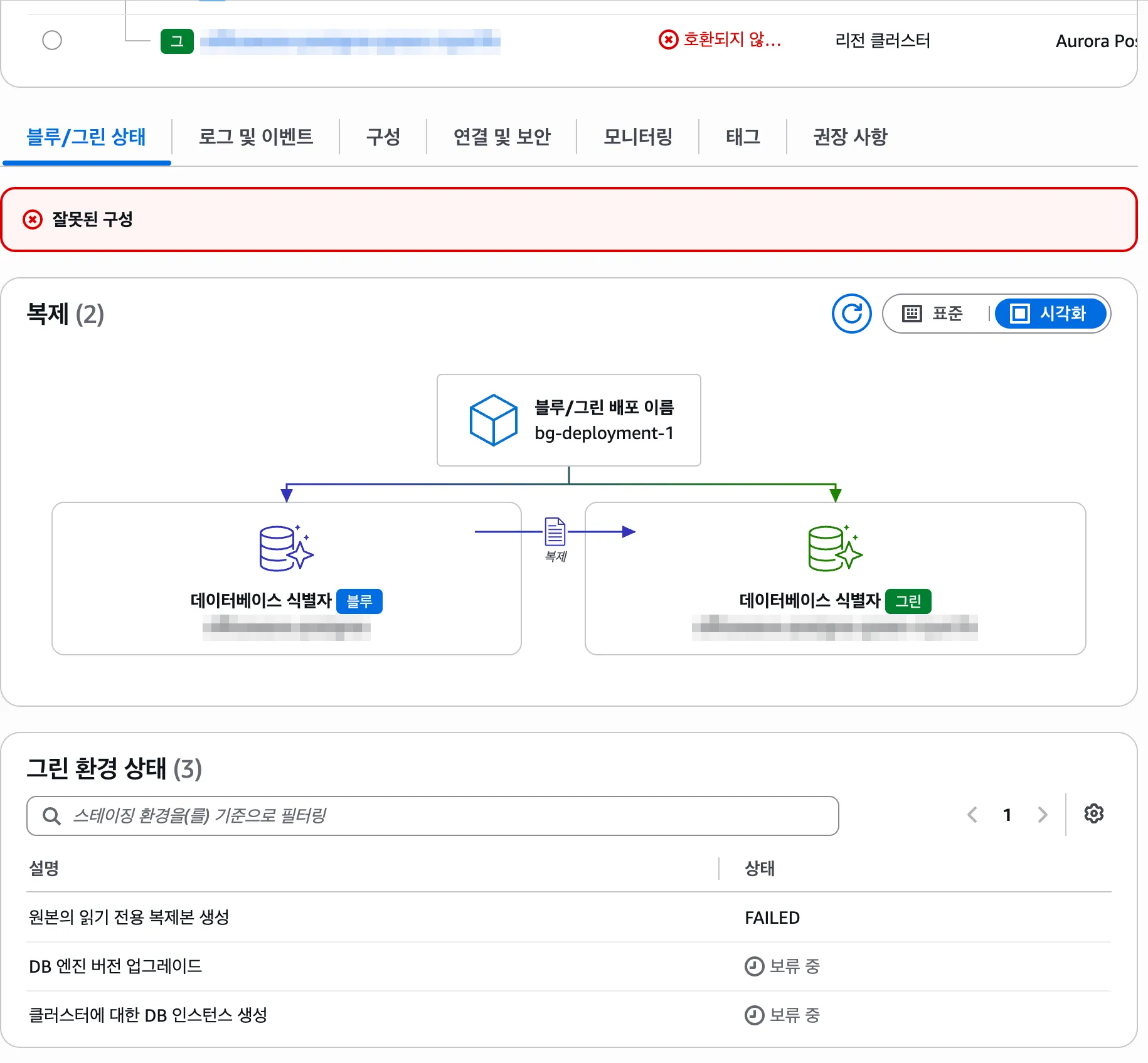The height and width of the screenshot is (1063, 1148).
Task: Open the 권장 사항 tab
Action: (850, 137)
